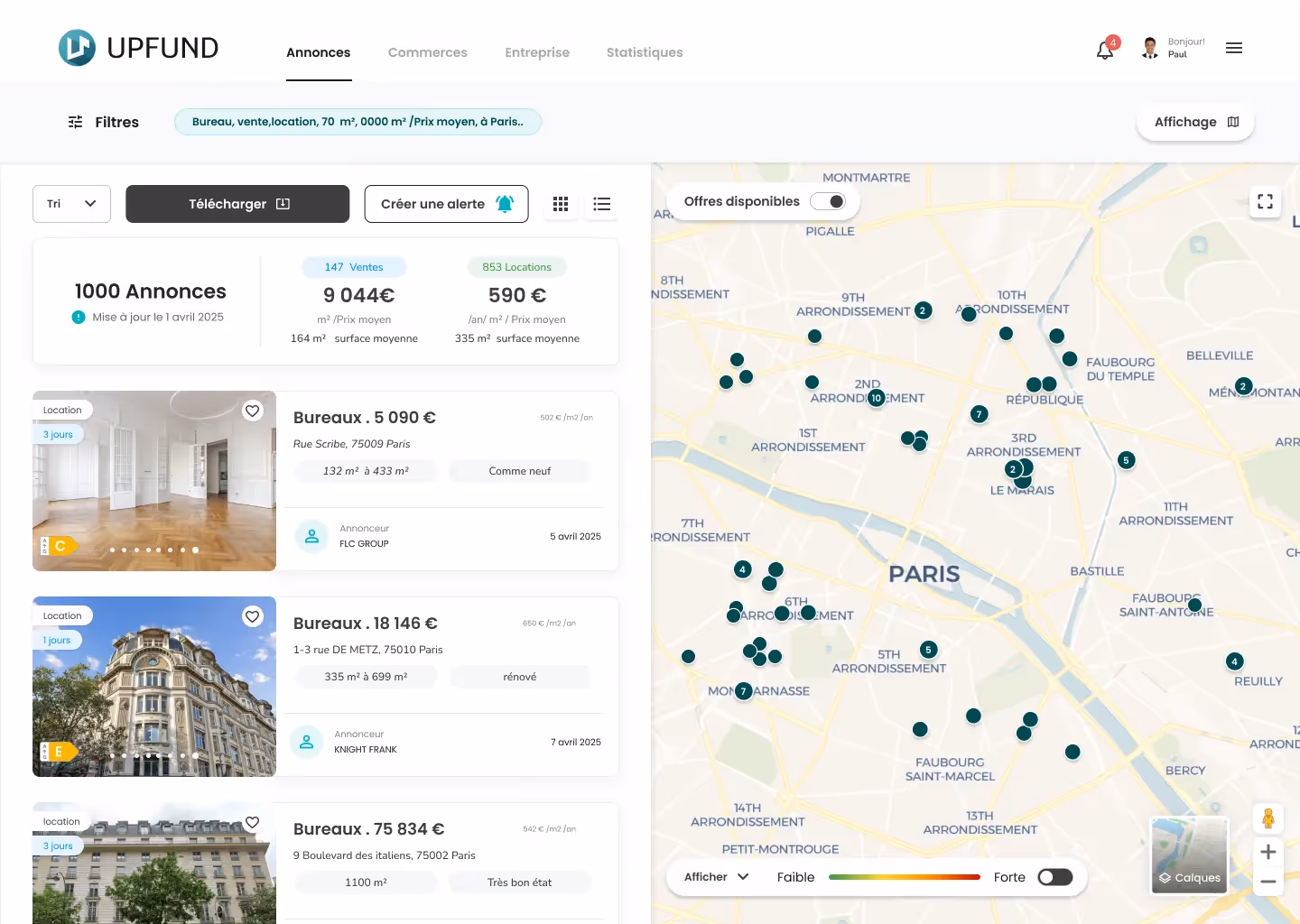Click the update info icon
The height and width of the screenshot is (924, 1300).
click(x=79, y=317)
